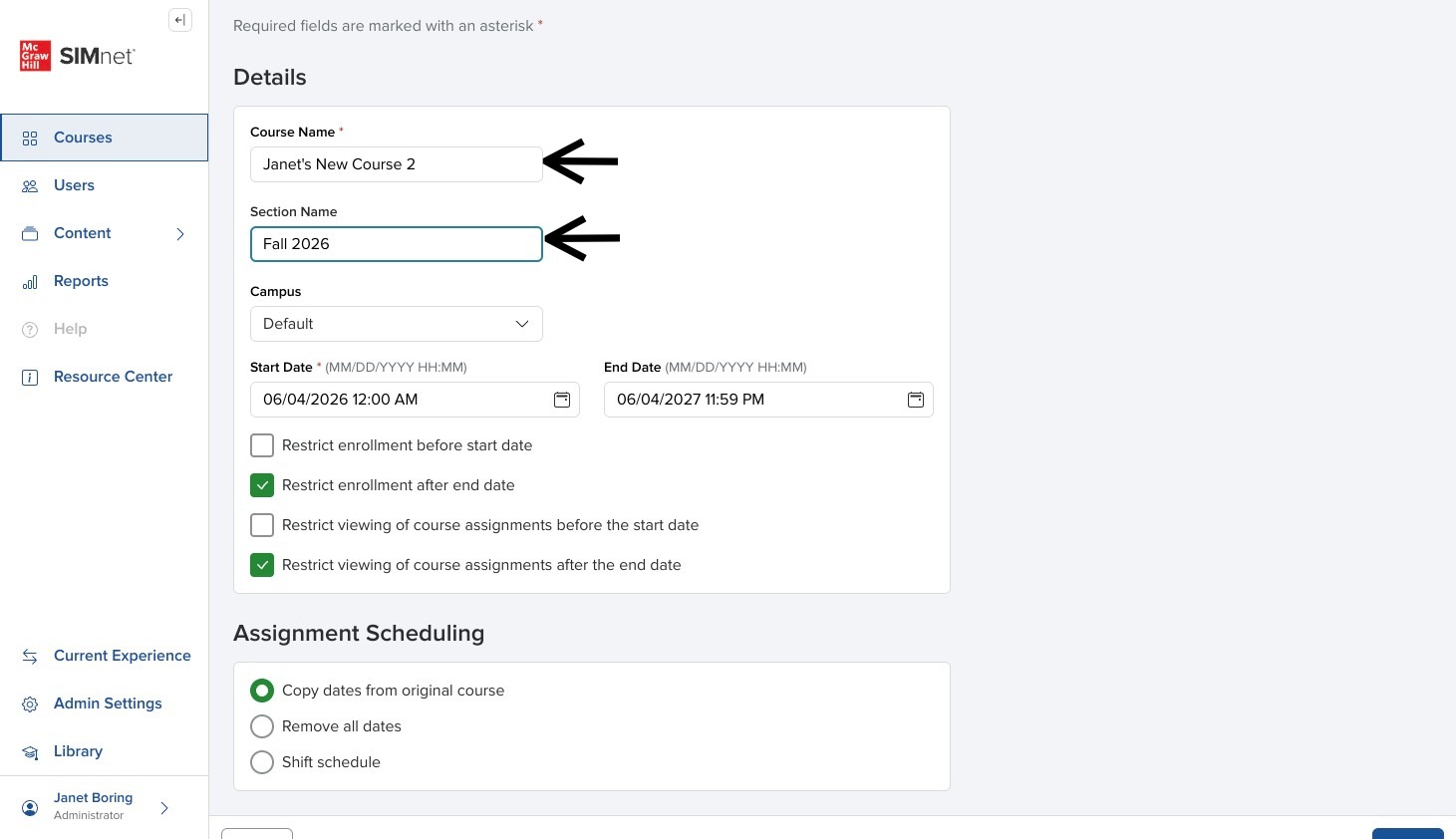Click the Start Date text field
The image size is (1456, 839).
[415, 400]
